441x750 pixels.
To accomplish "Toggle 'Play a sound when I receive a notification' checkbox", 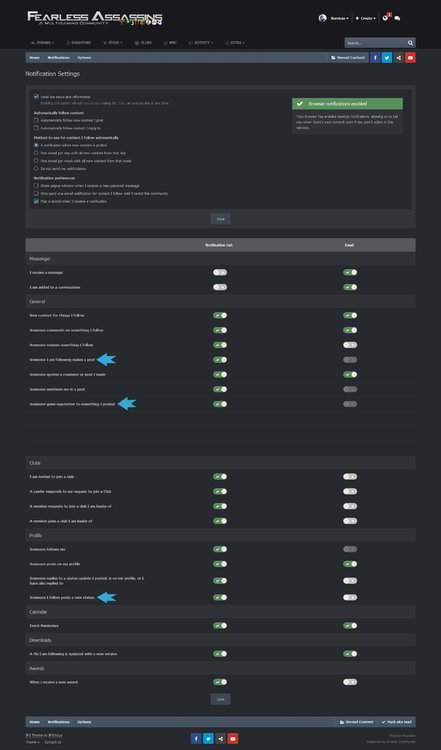I will (x=36, y=201).
